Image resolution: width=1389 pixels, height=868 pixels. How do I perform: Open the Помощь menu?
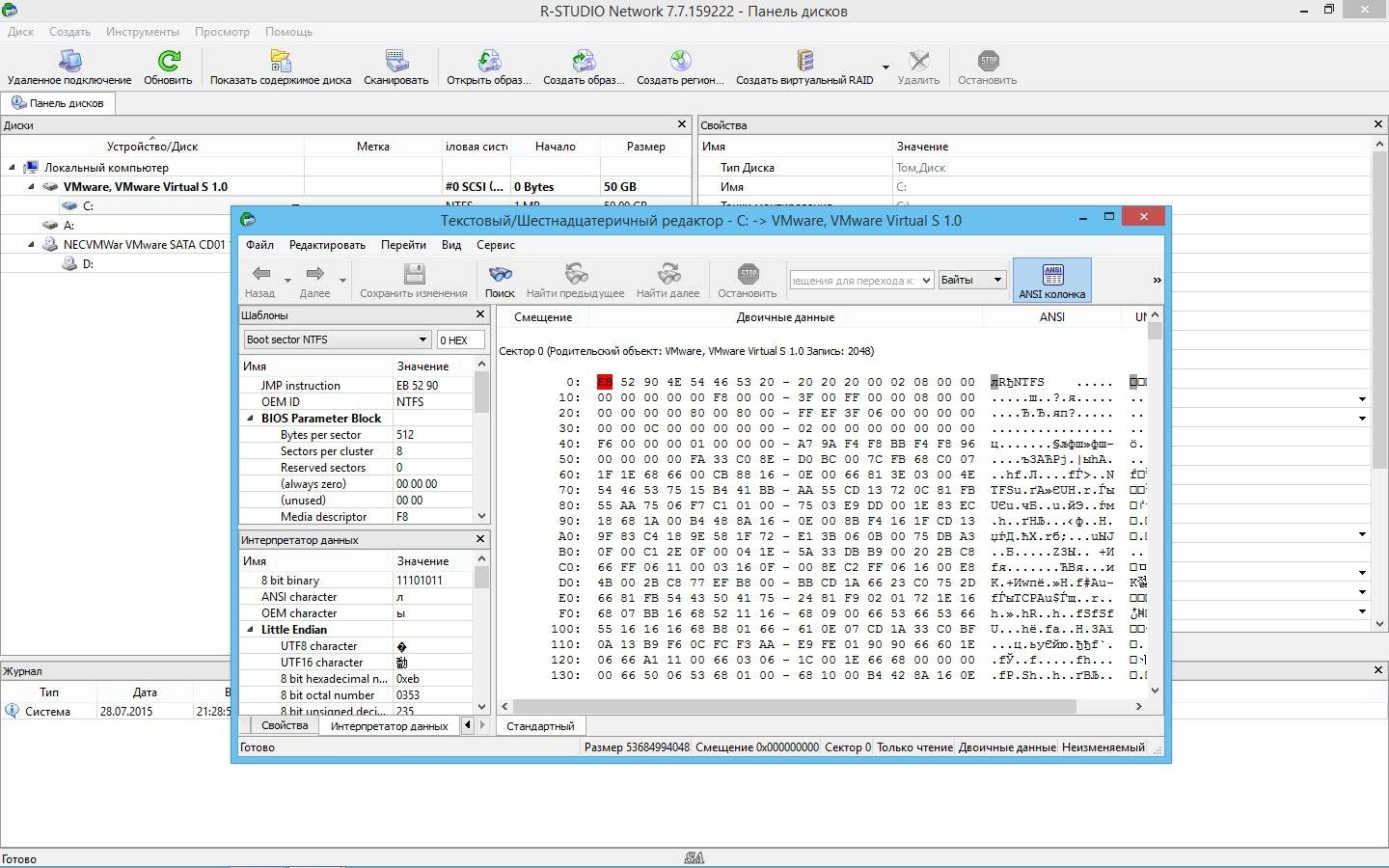click(288, 32)
